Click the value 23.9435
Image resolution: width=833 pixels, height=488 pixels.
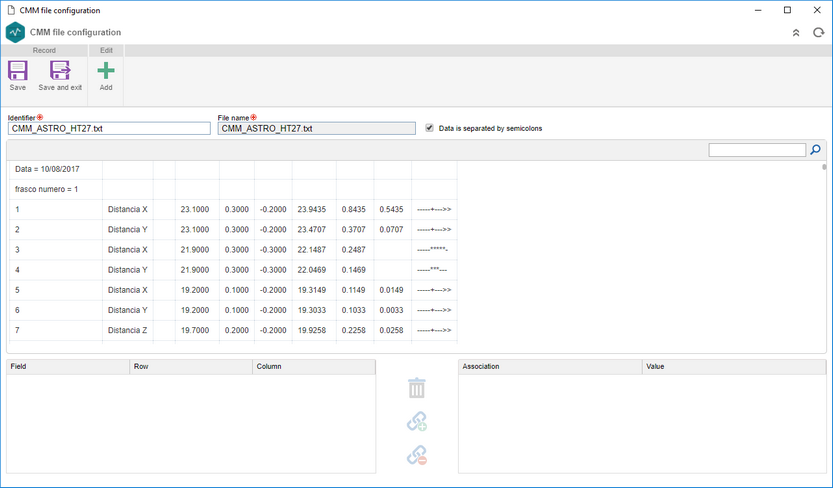312,209
